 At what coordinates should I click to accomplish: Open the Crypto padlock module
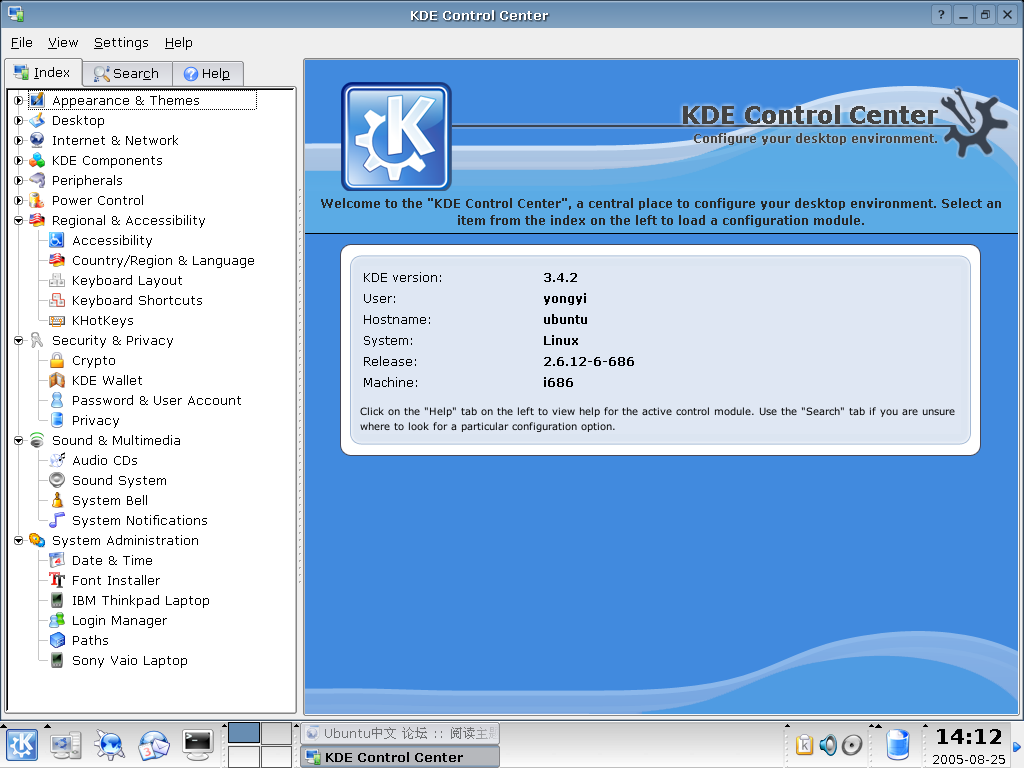pos(57,360)
